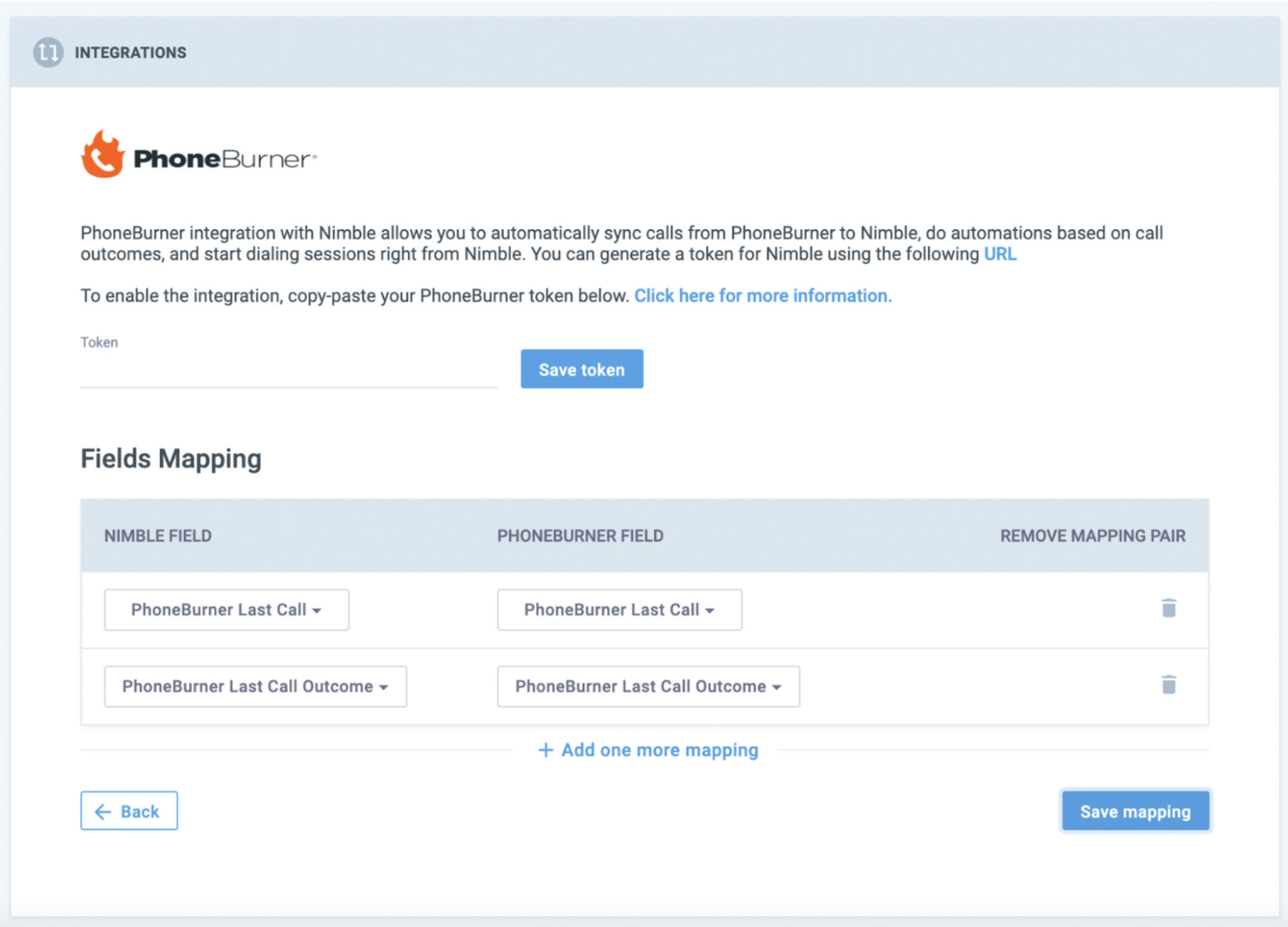Remove the Last Call Outcome mapping row

tap(1168, 685)
